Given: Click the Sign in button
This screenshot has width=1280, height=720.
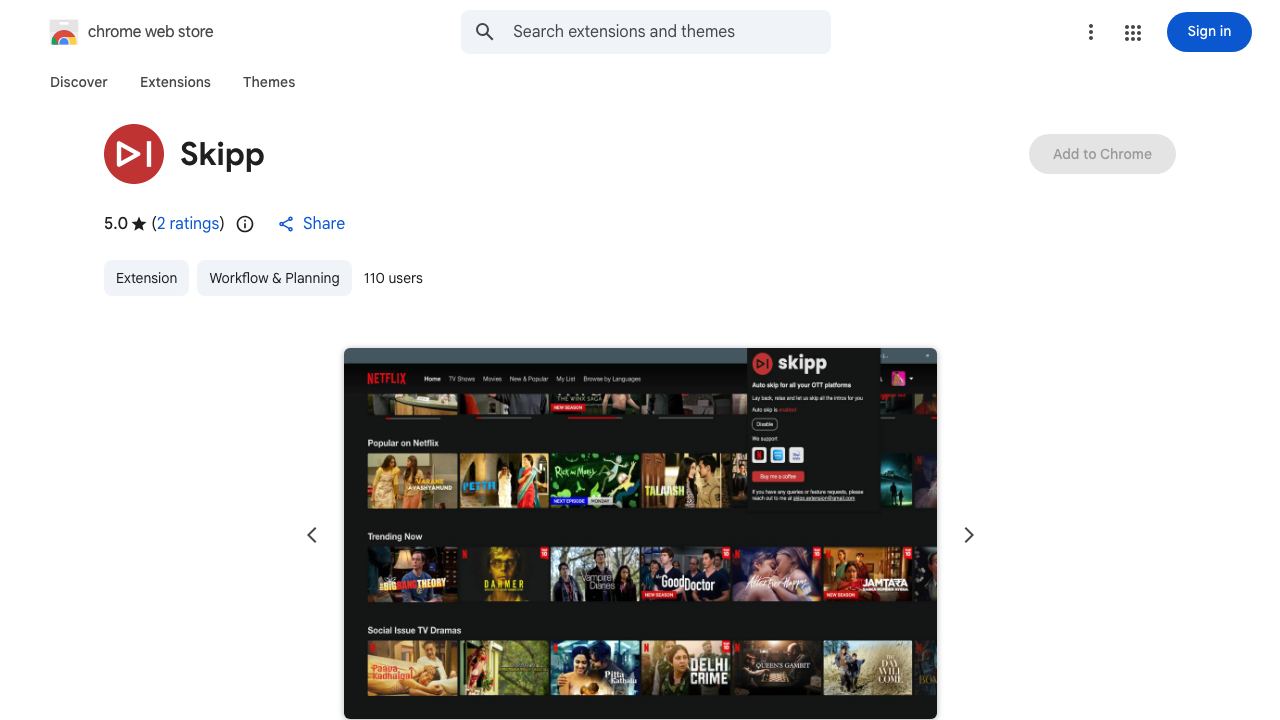Looking at the screenshot, I should pos(1209,32).
